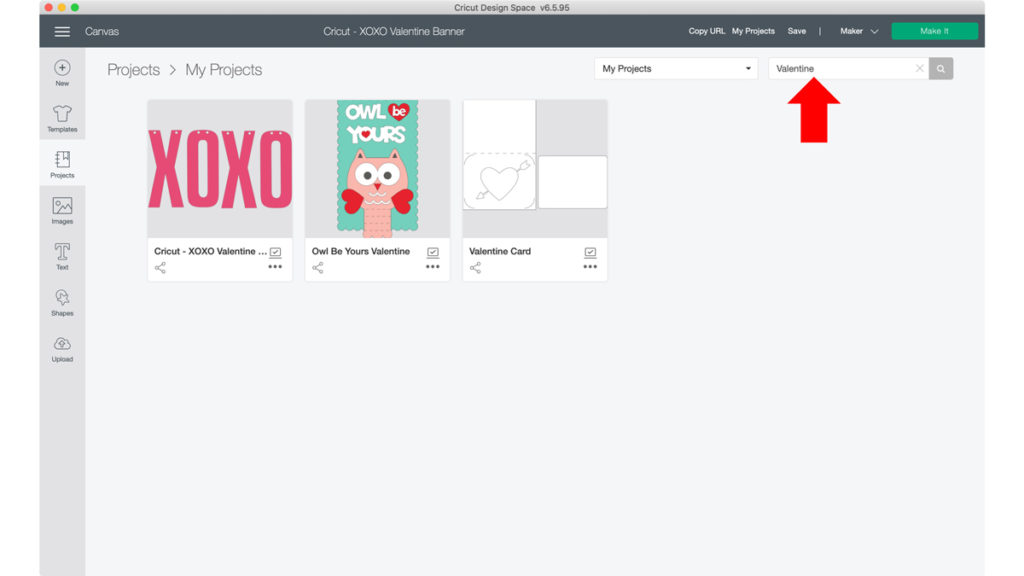This screenshot has width=1024, height=576.
Task: Open the Maker machine dropdown
Action: click(x=859, y=31)
